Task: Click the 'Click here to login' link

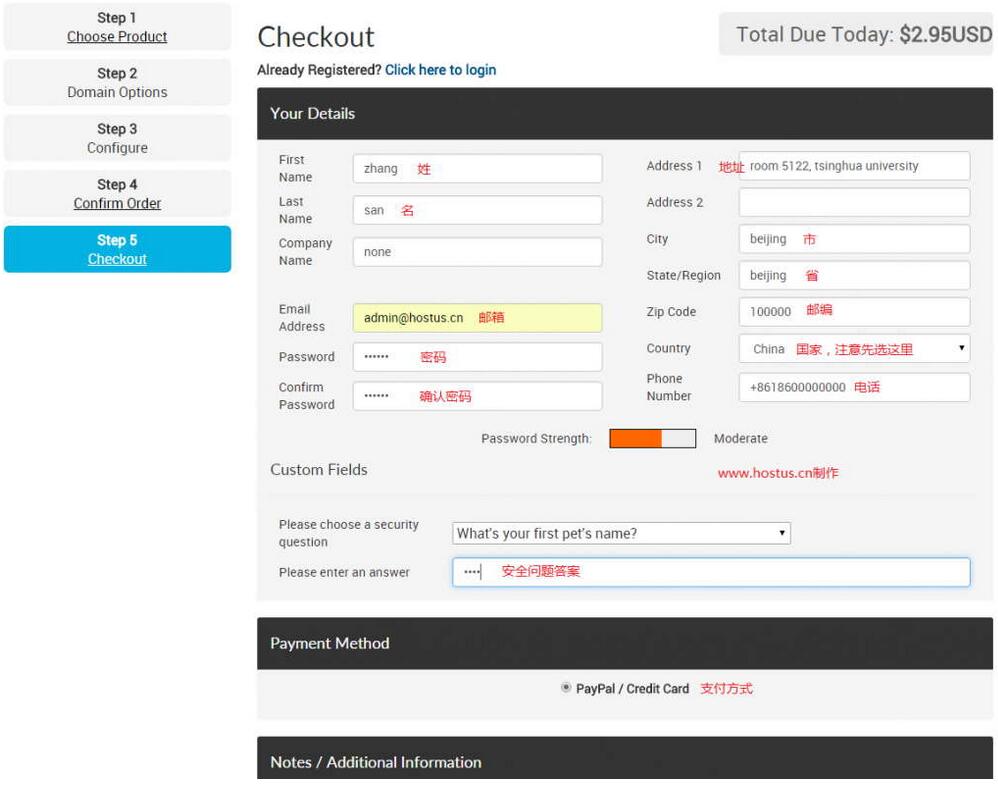Action: (x=440, y=70)
